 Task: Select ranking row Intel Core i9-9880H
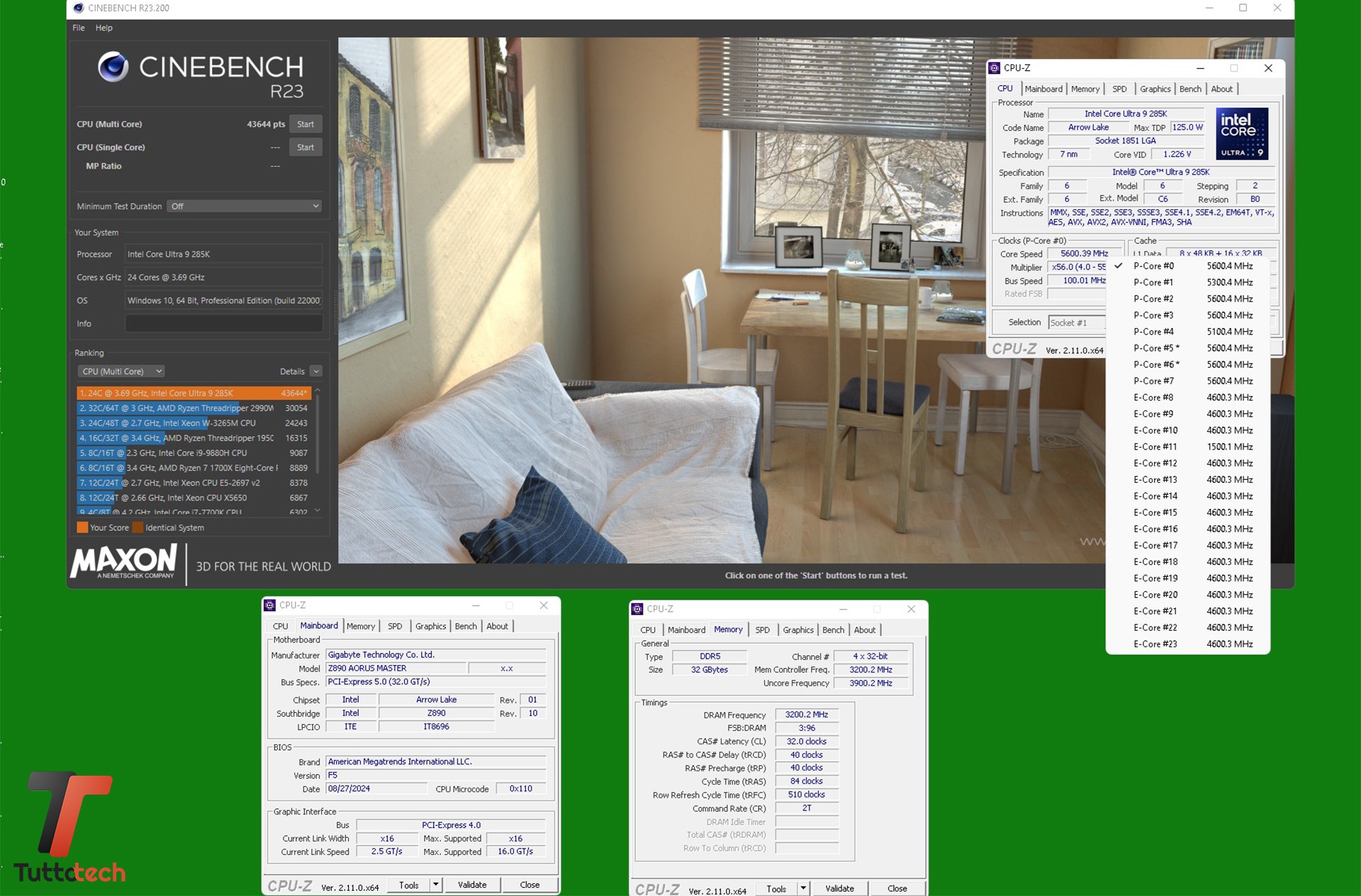(194, 453)
